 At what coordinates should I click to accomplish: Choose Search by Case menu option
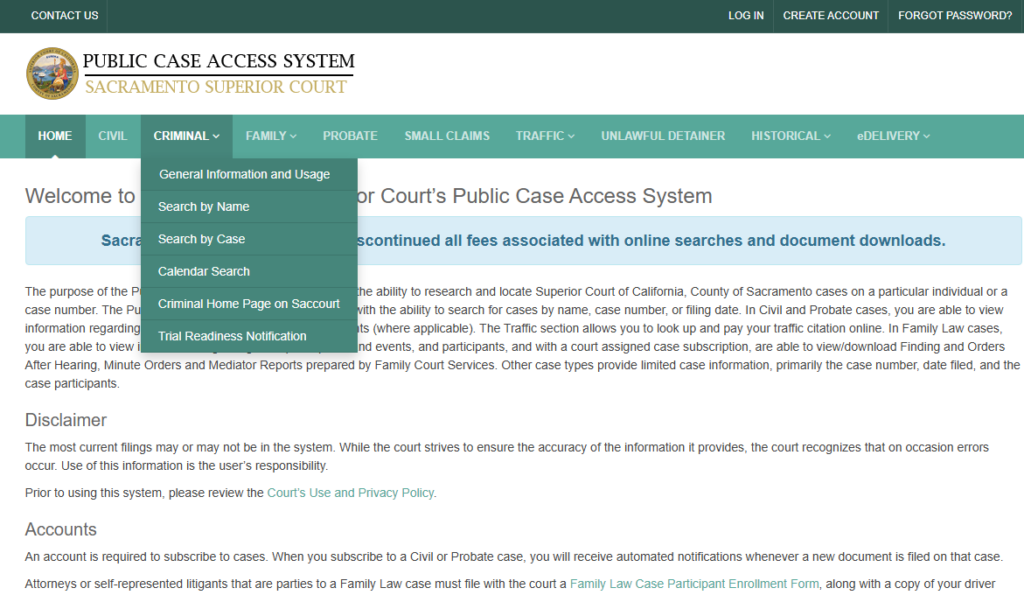(x=201, y=239)
